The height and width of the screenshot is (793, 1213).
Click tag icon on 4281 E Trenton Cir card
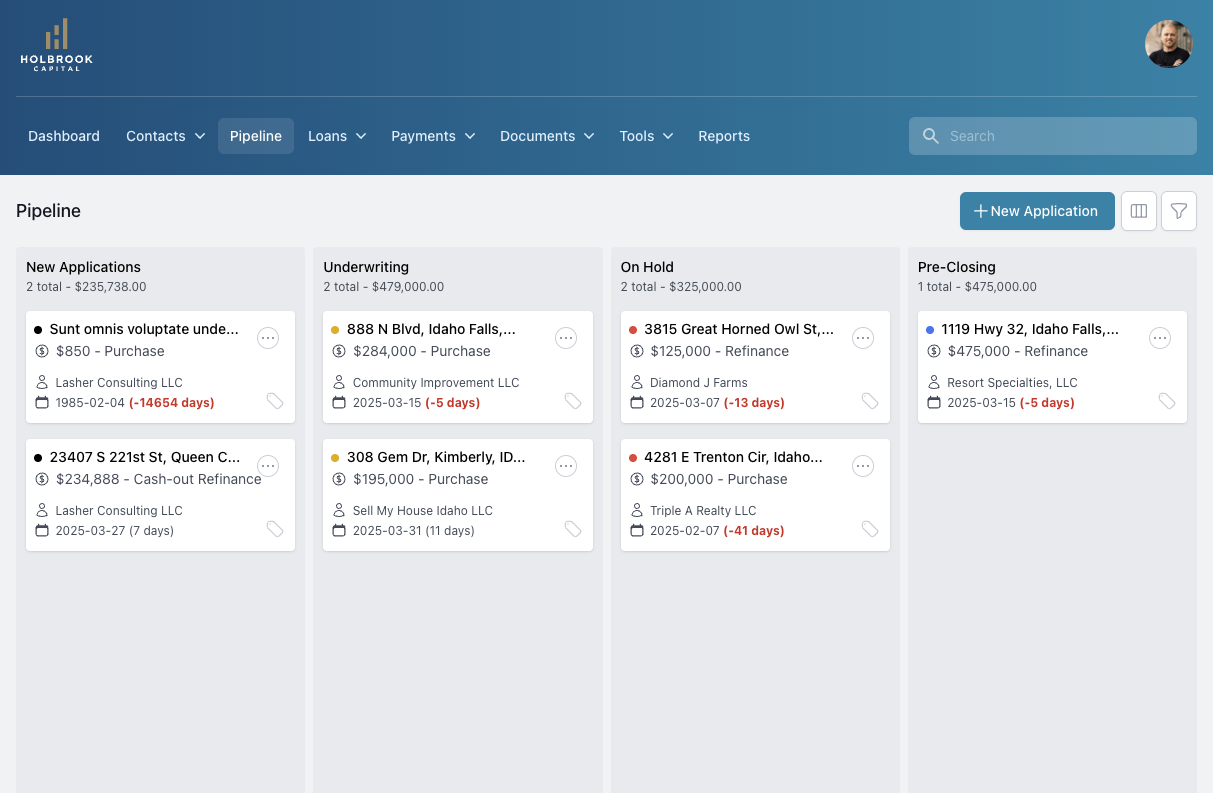(870, 529)
